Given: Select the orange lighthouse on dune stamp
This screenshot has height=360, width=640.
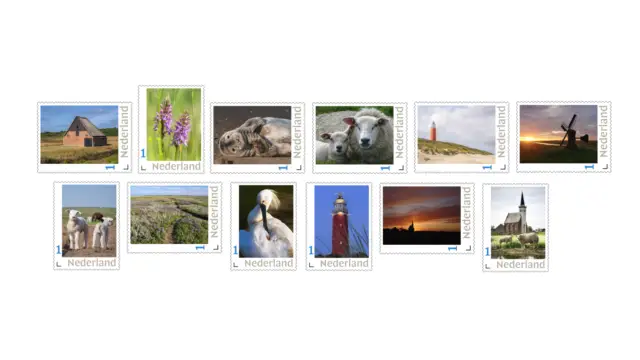Looking at the screenshot, I should (x=462, y=137).
